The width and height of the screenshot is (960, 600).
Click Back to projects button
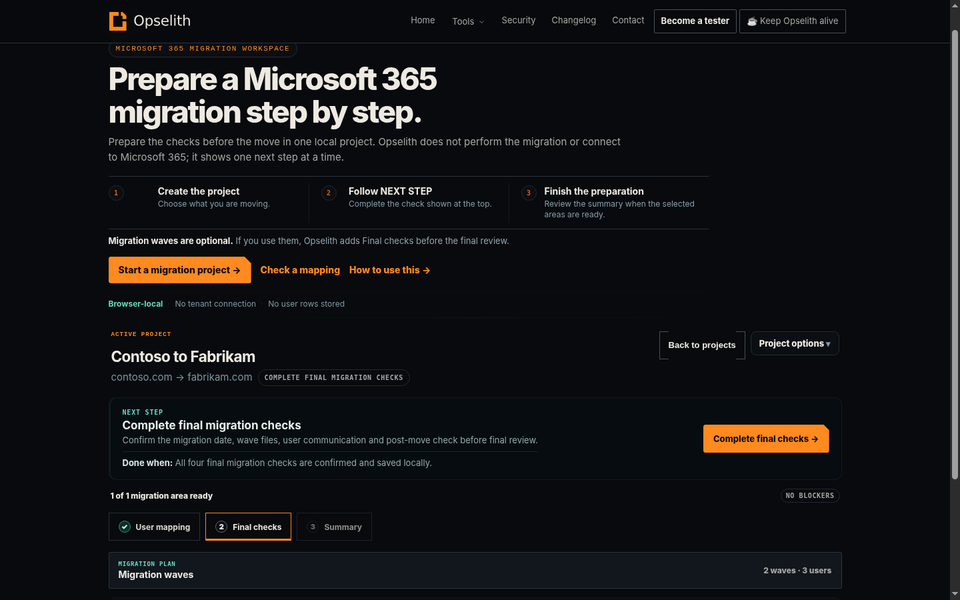pyautogui.click(x=702, y=345)
